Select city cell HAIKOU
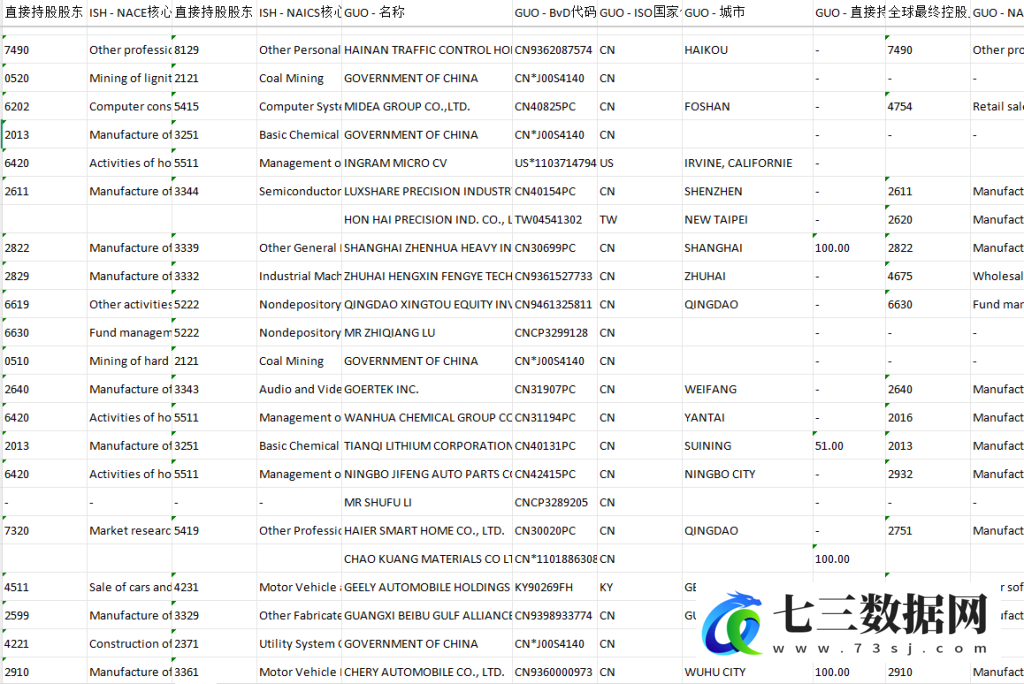This screenshot has width=1024, height=684. click(748, 50)
